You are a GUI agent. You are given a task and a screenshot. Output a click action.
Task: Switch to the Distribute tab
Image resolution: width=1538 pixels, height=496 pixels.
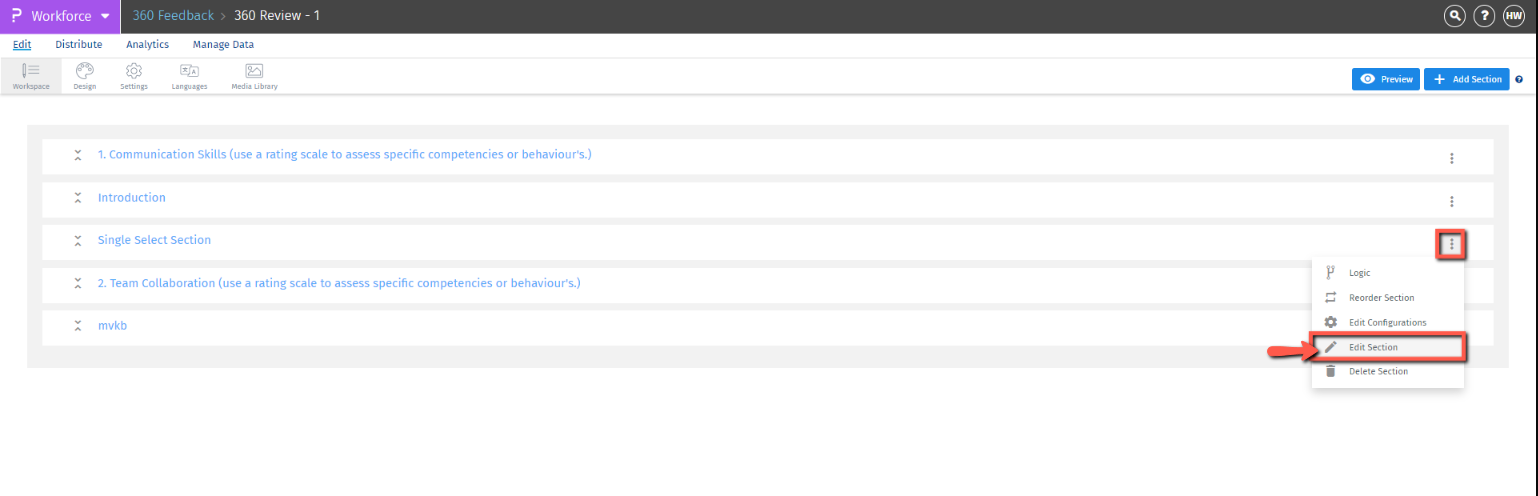[79, 45]
